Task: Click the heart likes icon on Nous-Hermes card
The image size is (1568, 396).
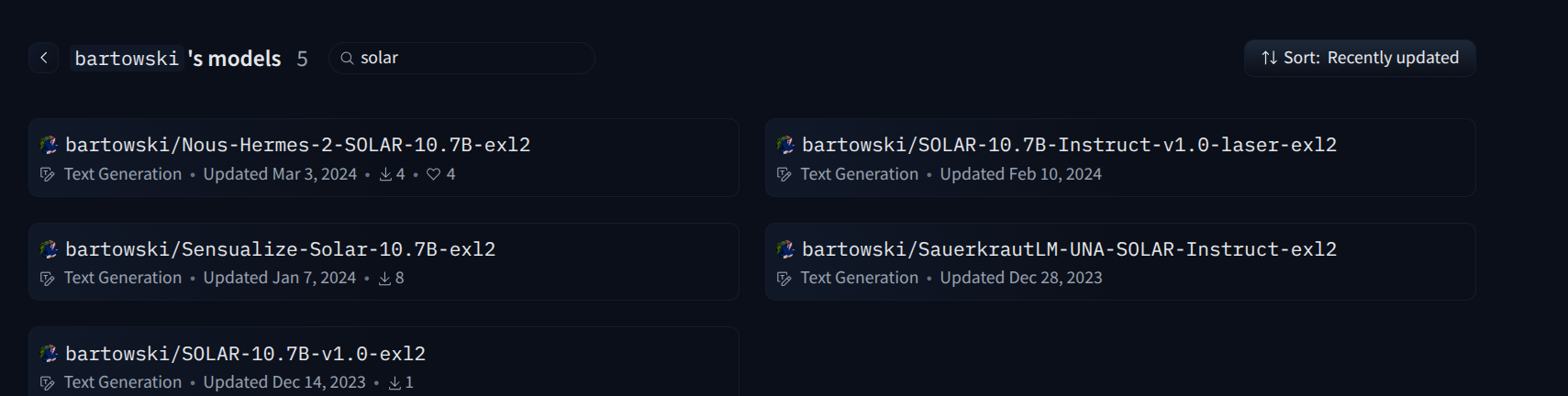Action: 433,174
